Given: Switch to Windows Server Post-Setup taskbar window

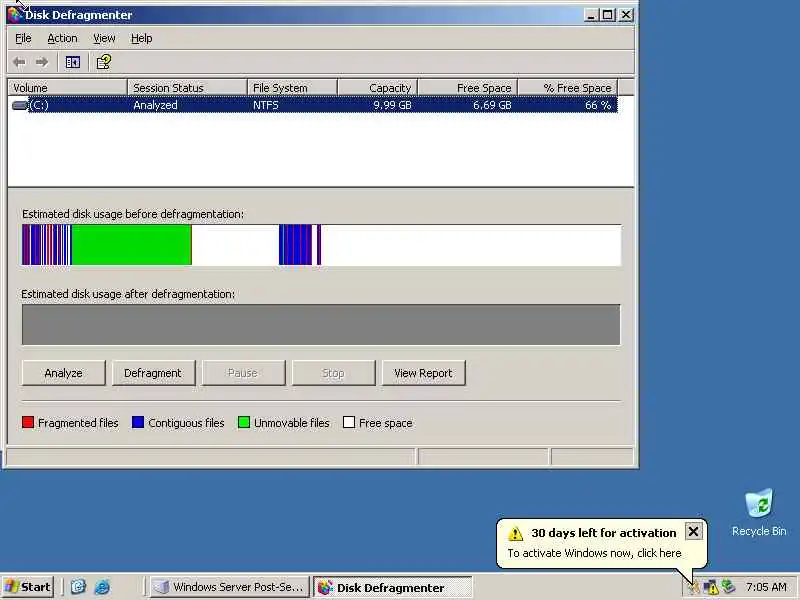Looking at the screenshot, I should (229, 587).
